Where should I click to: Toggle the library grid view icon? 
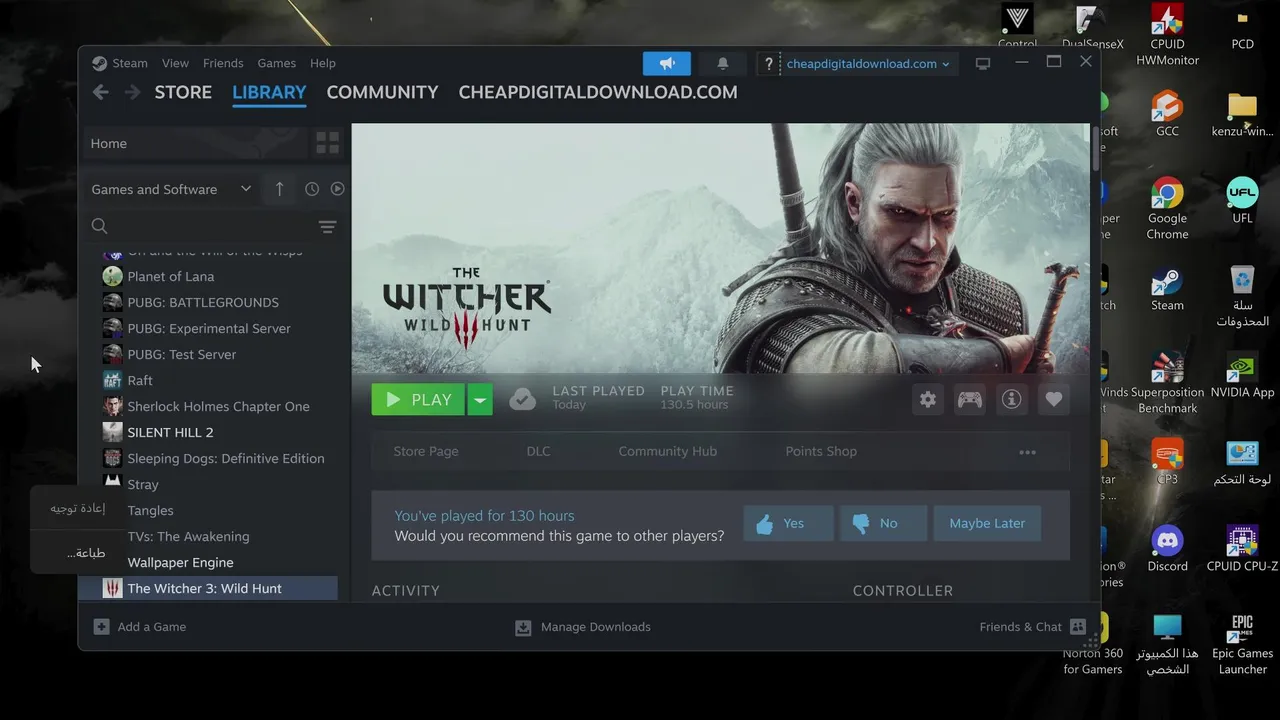327,143
